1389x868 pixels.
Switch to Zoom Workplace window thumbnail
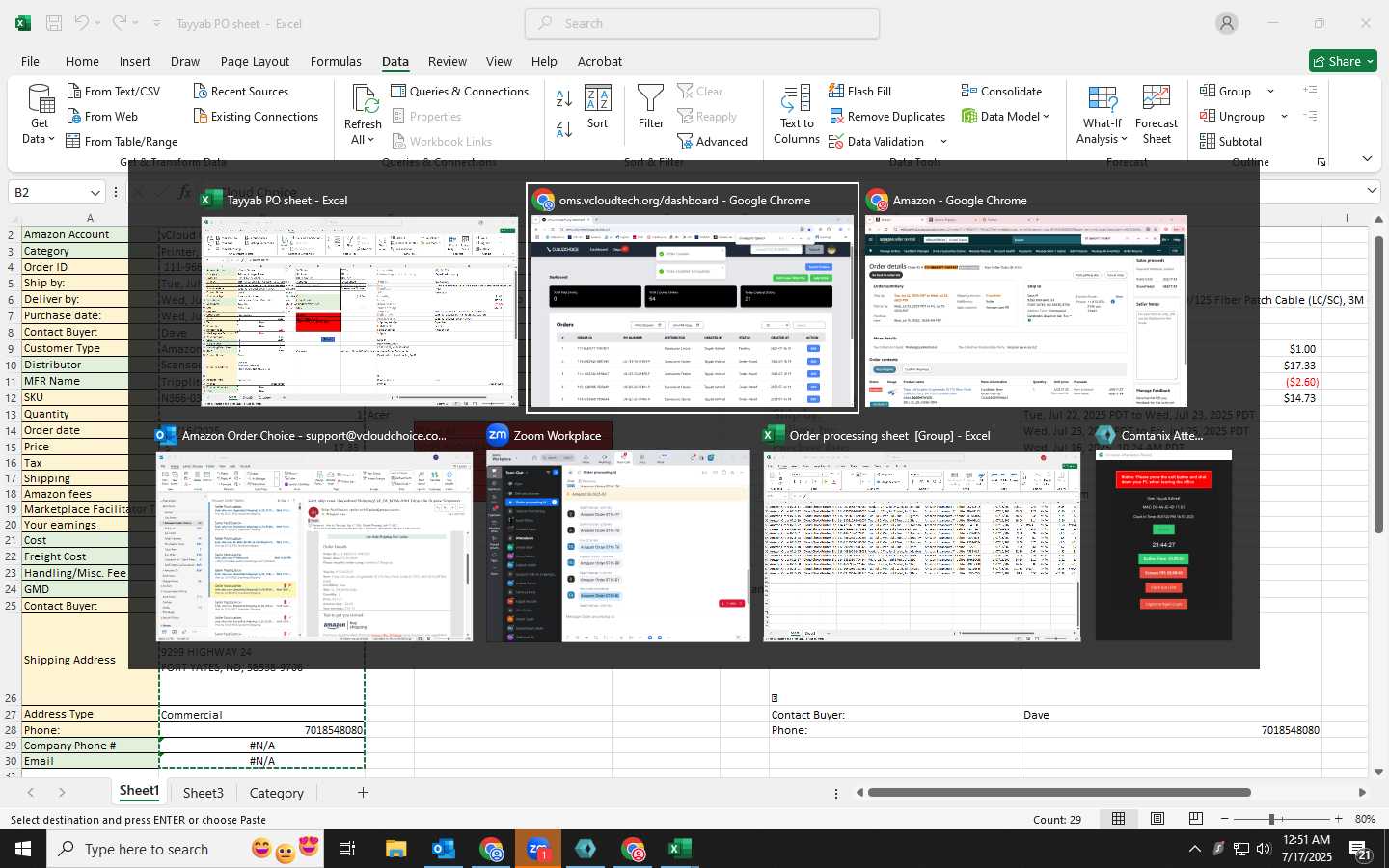click(x=618, y=532)
